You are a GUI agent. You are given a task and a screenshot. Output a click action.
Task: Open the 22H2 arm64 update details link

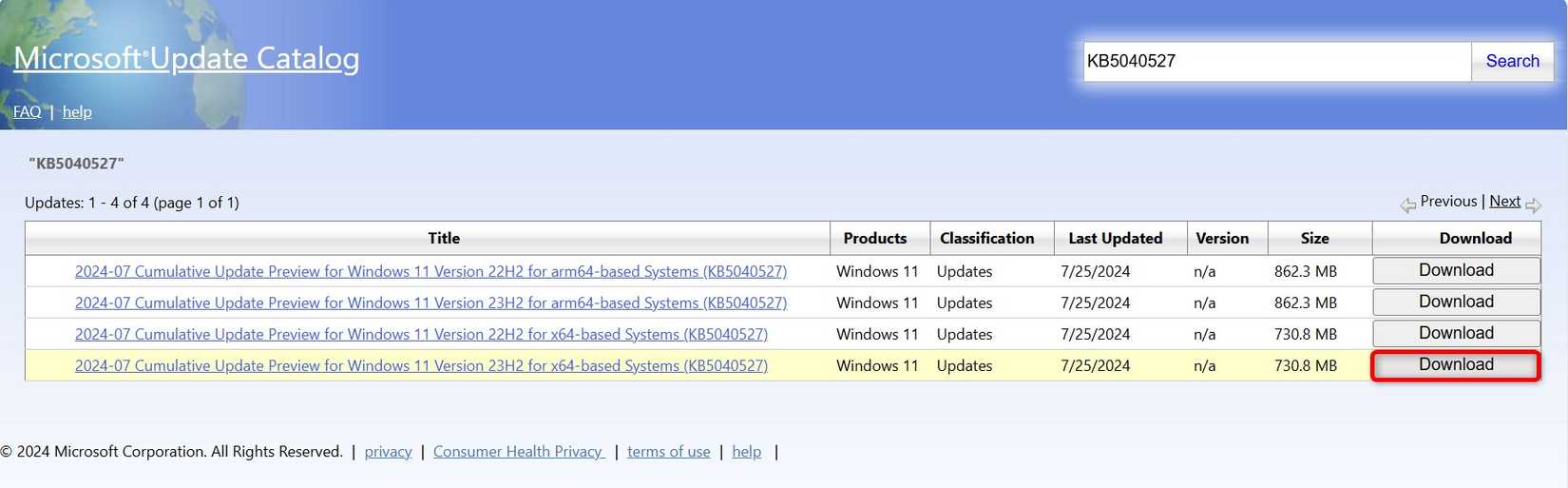(430, 272)
